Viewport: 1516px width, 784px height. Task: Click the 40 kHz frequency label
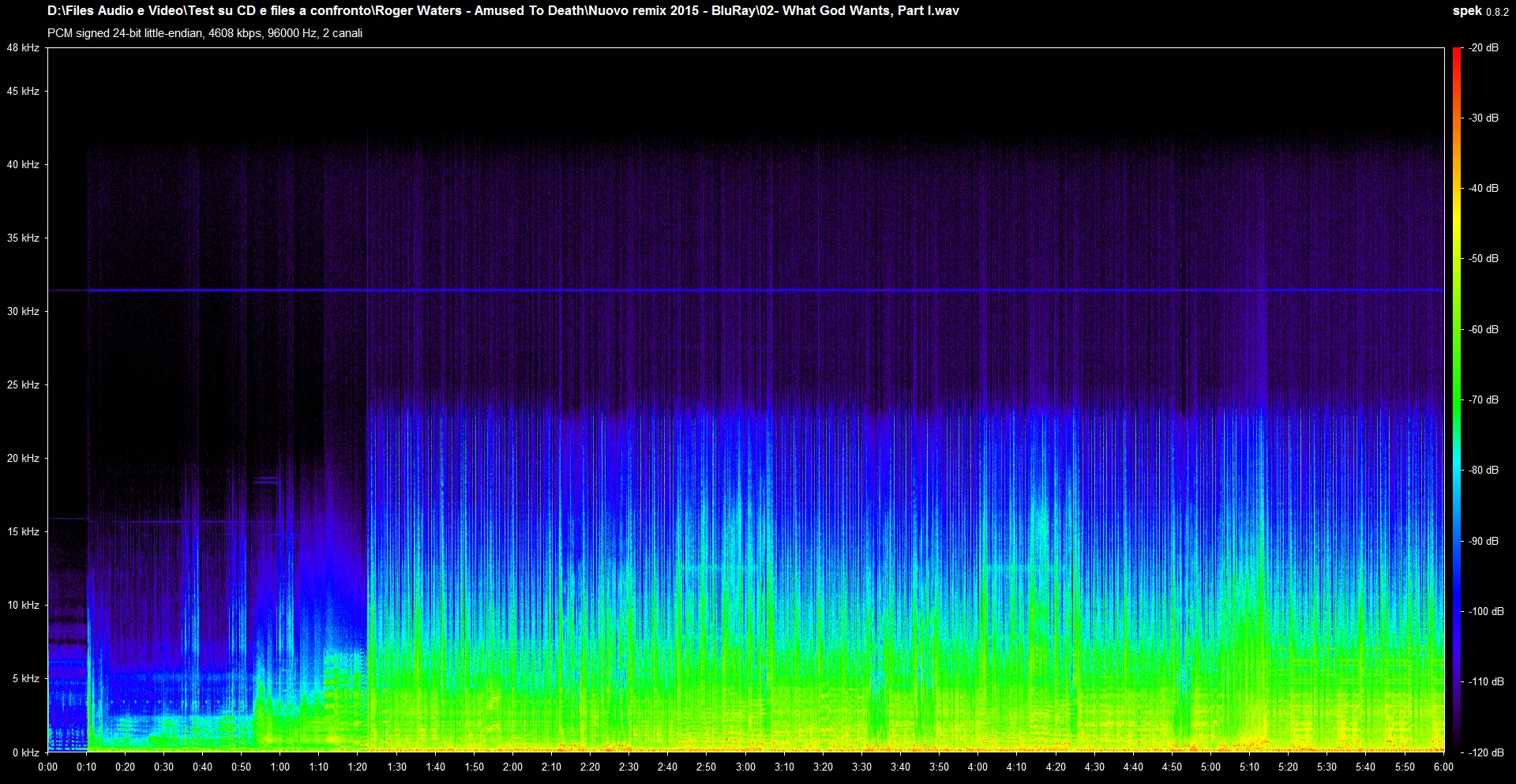tap(22, 165)
